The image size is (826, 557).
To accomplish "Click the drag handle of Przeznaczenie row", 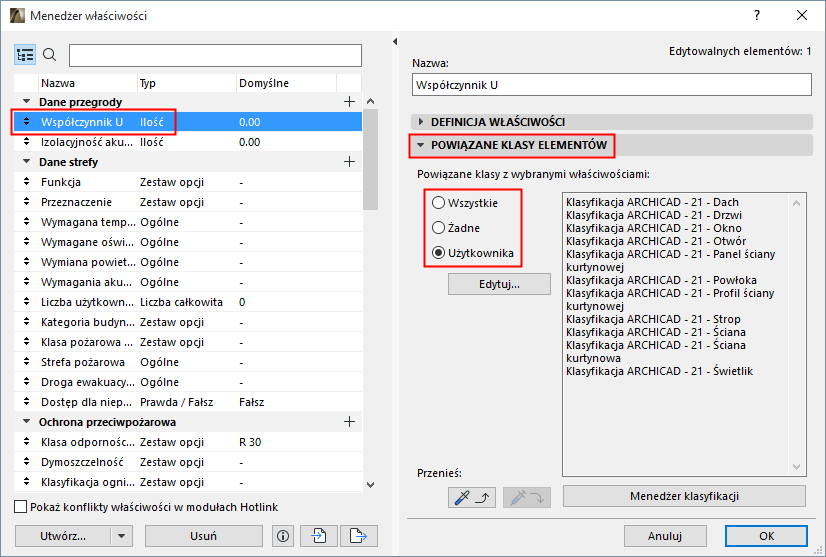I will 26,202.
